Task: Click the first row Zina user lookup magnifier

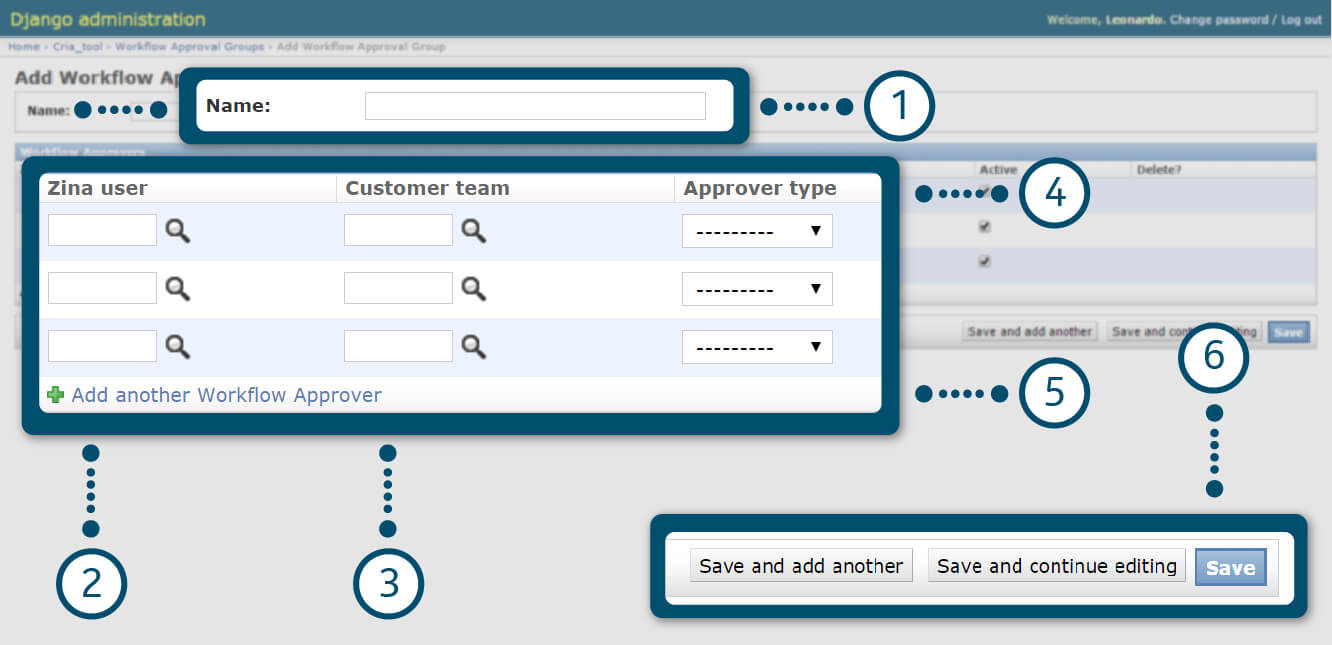Action: (177, 231)
